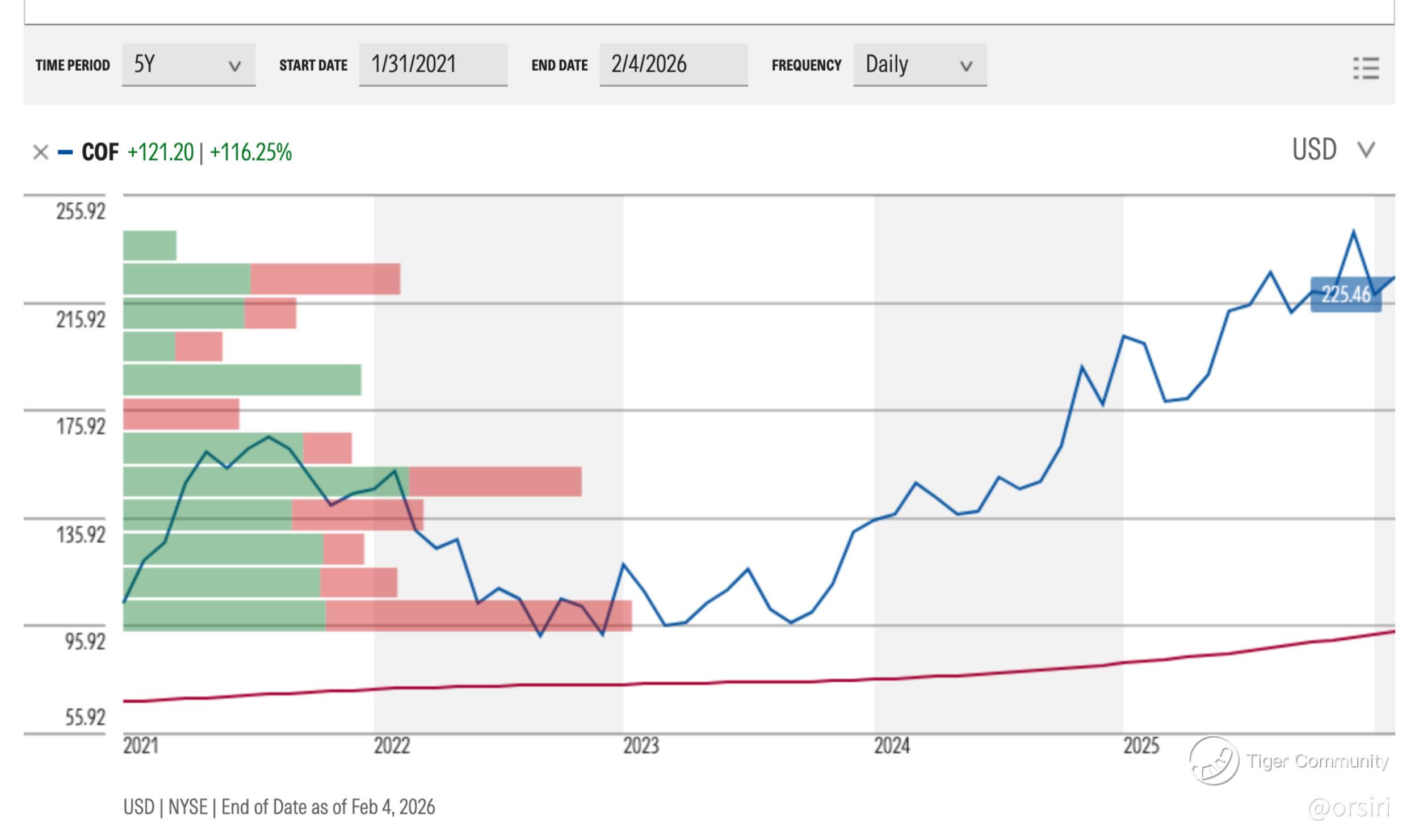Open the Frequency Daily dropdown
The image size is (1419, 840).
pyautogui.click(x=920, y=65)
